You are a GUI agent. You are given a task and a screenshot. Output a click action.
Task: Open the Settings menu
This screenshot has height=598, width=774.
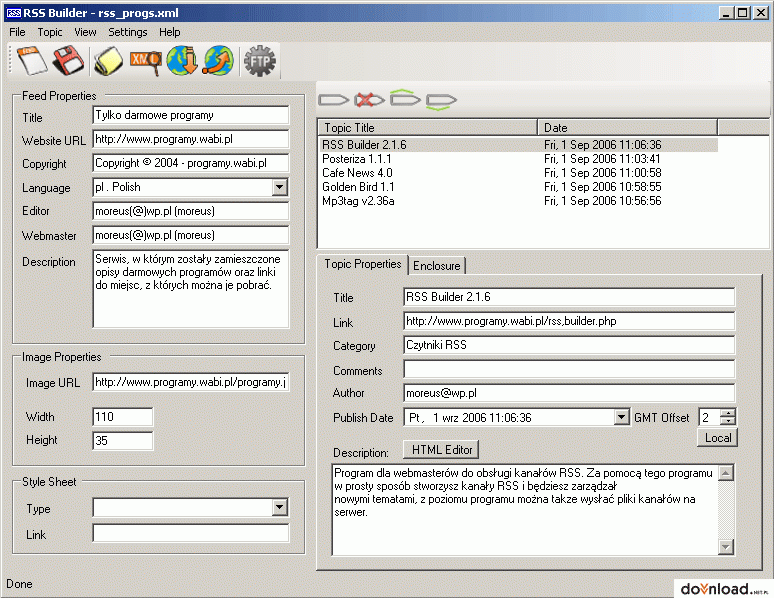coord(128,32)
